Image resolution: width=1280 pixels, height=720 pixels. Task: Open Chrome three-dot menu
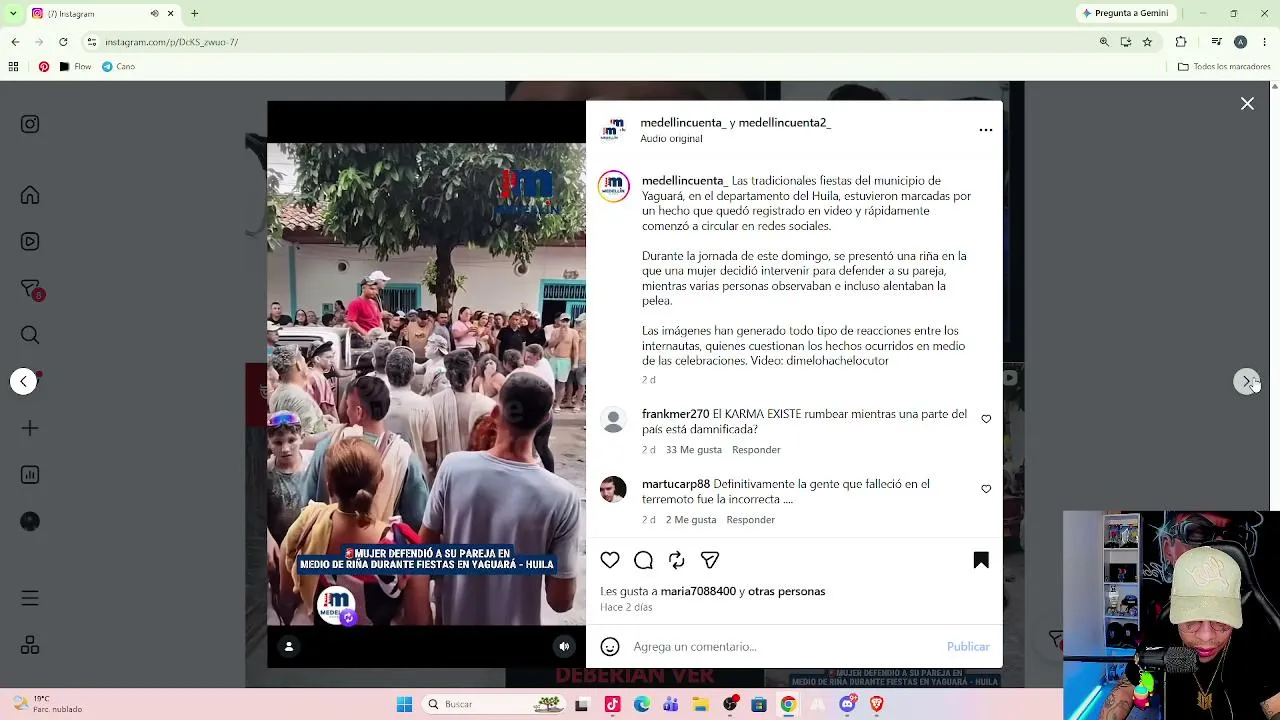point(1265,42)
